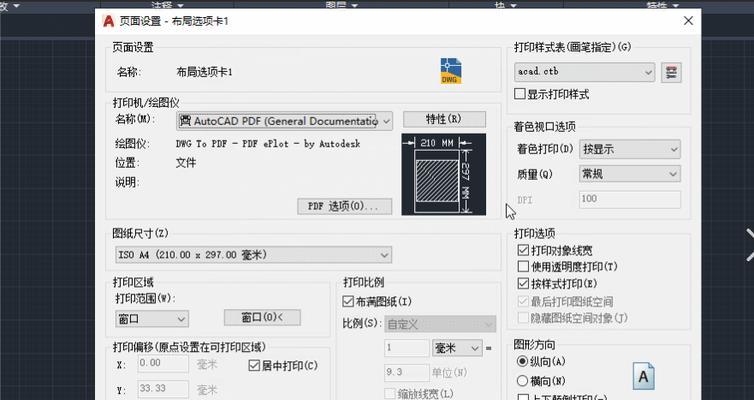Viewport: 754px width, 400px height.
Task: Click the X offset 0.00 field
Action: [163, 364]
